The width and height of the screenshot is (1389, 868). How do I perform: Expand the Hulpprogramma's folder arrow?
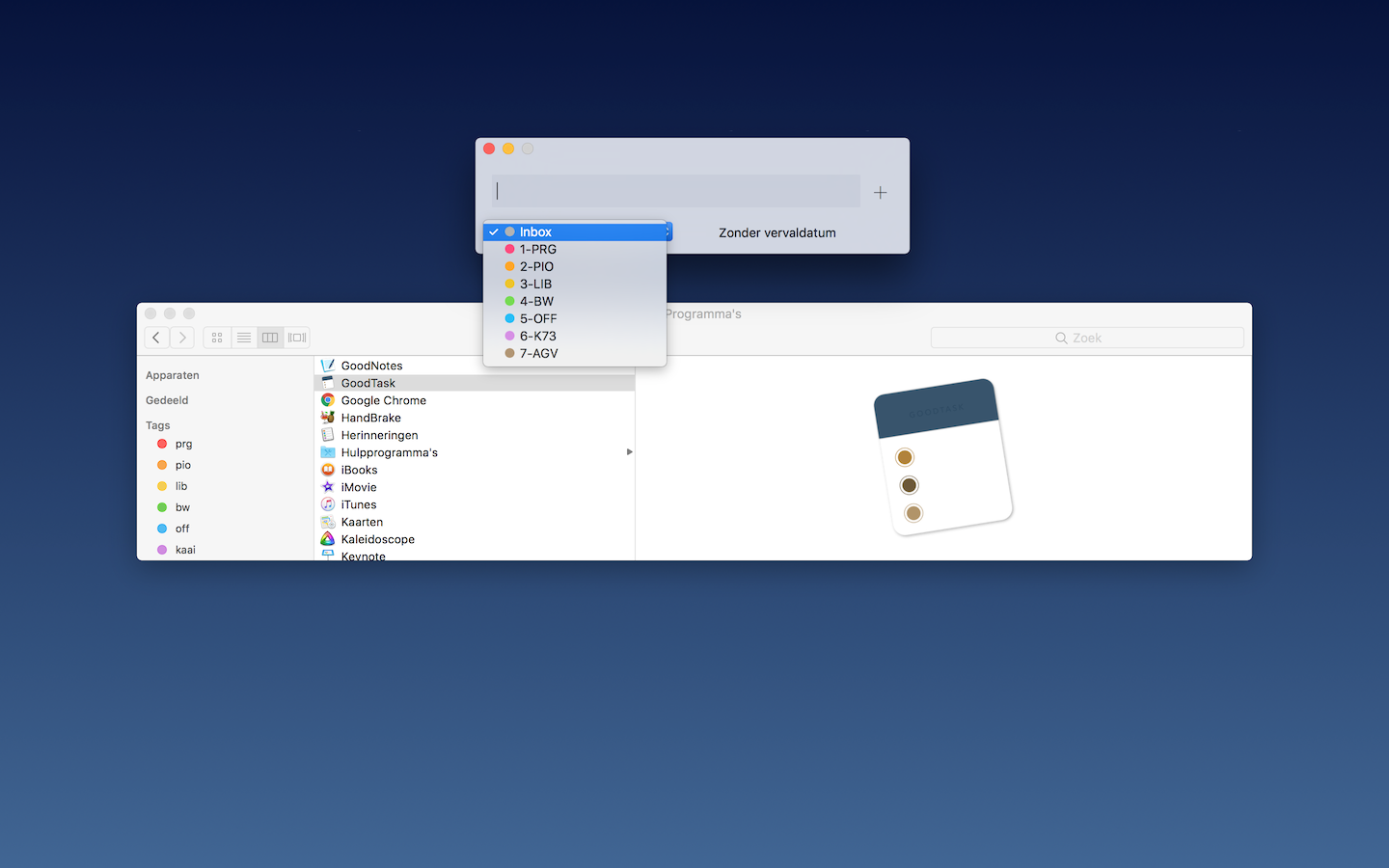click(x=630, y=452)
